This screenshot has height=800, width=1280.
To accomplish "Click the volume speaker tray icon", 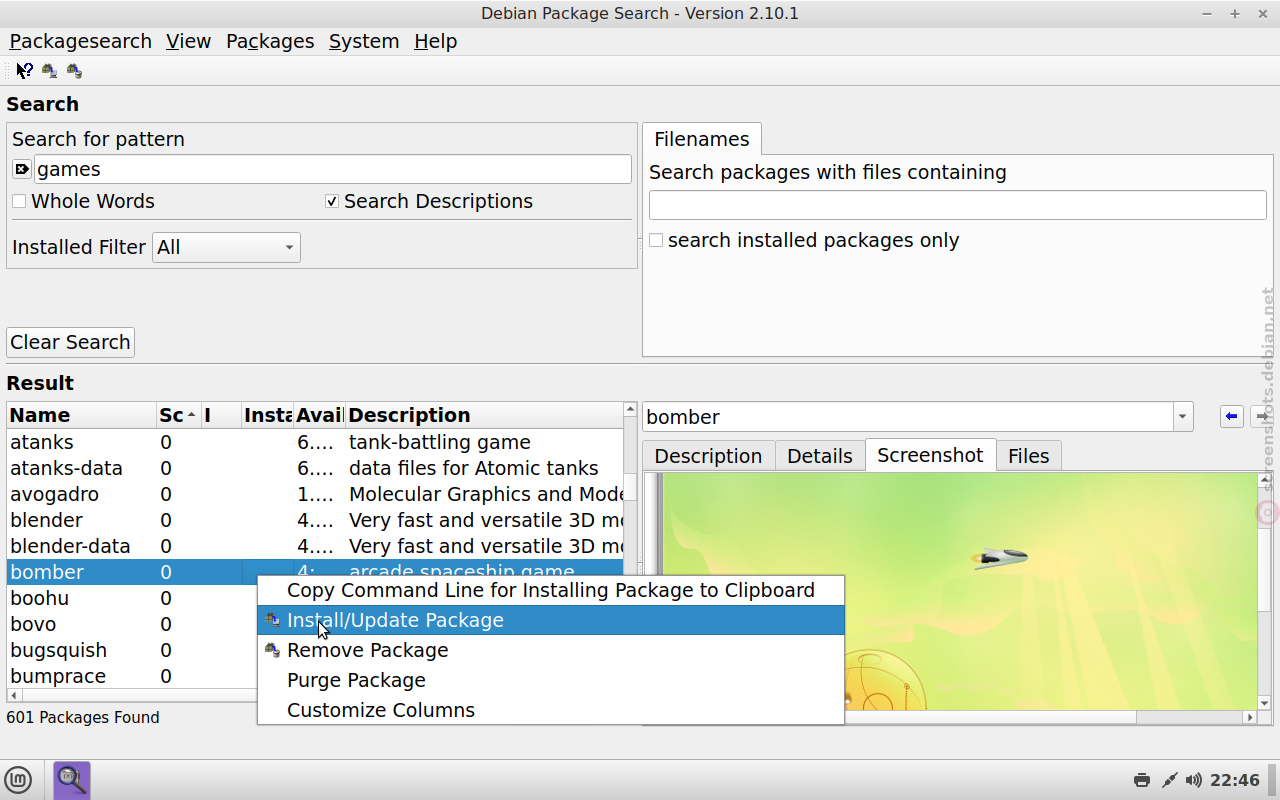I will [x=1193, y=780].
